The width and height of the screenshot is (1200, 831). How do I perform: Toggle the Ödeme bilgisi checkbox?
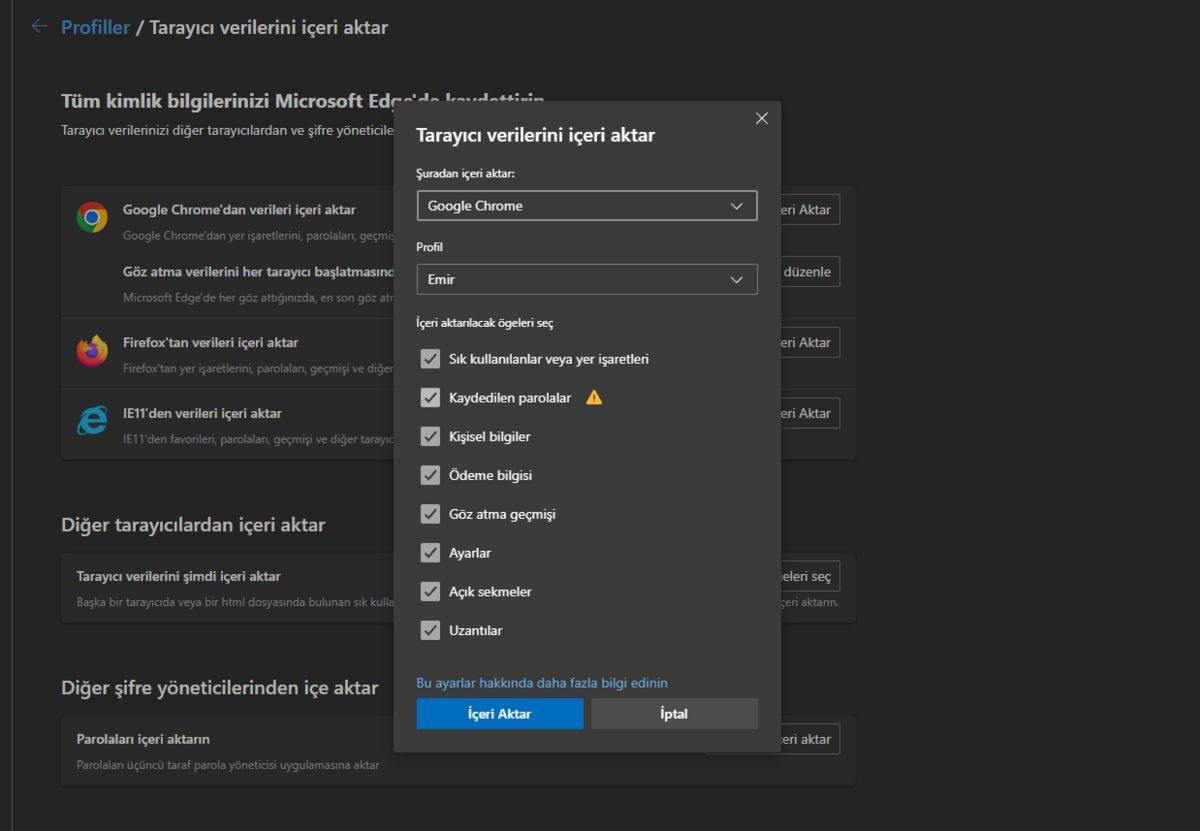(x=430, y=476)
